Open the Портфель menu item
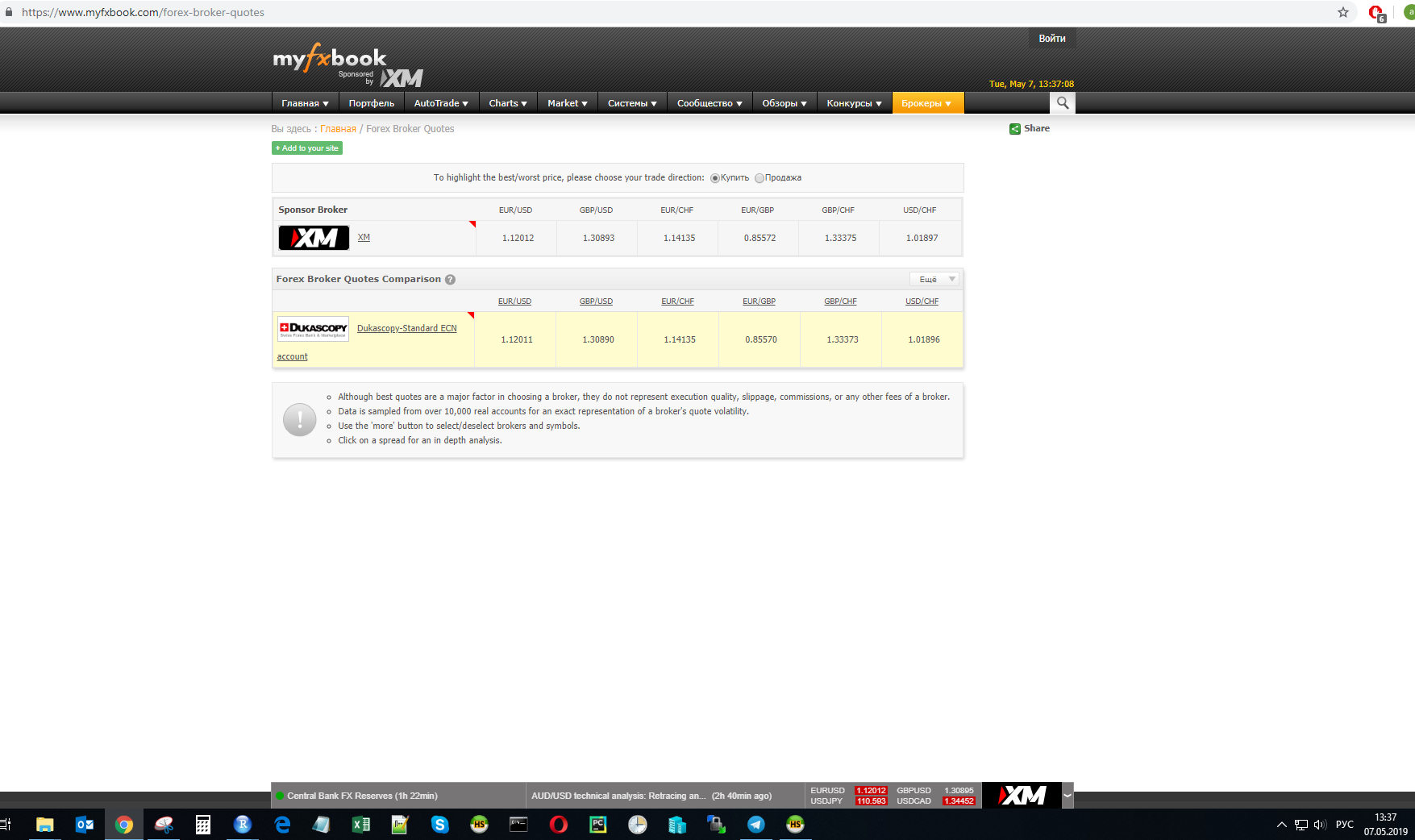Viewport: 1415px width, 840px height. (372, 103)
